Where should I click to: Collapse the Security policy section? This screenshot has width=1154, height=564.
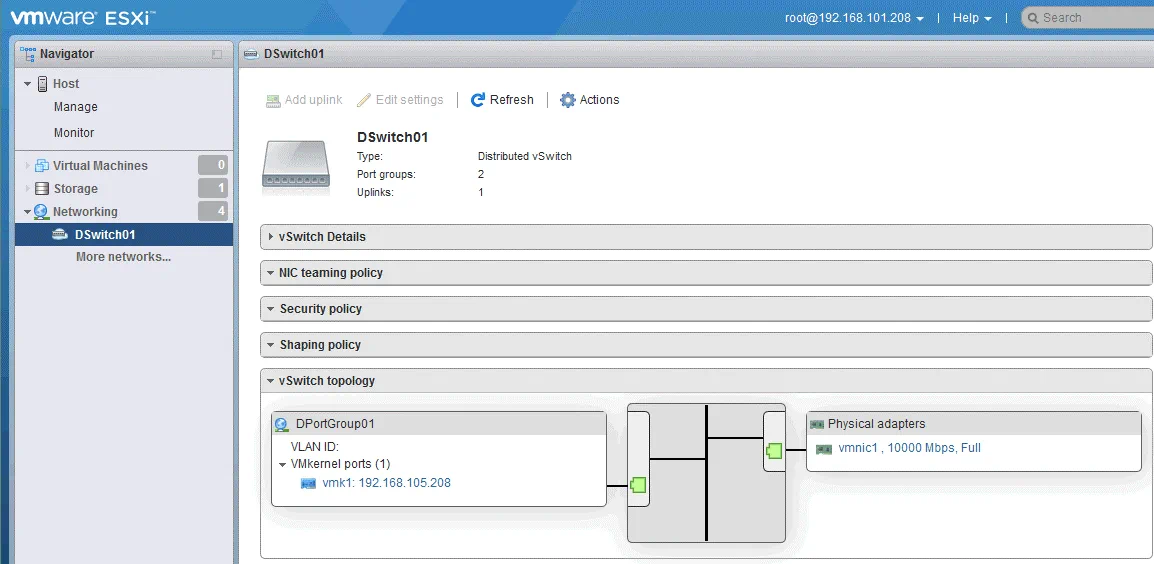tap(320, 309)
